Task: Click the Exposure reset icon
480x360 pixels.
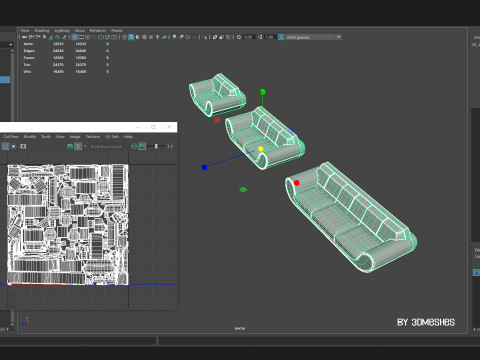Action: click(239, 37)
